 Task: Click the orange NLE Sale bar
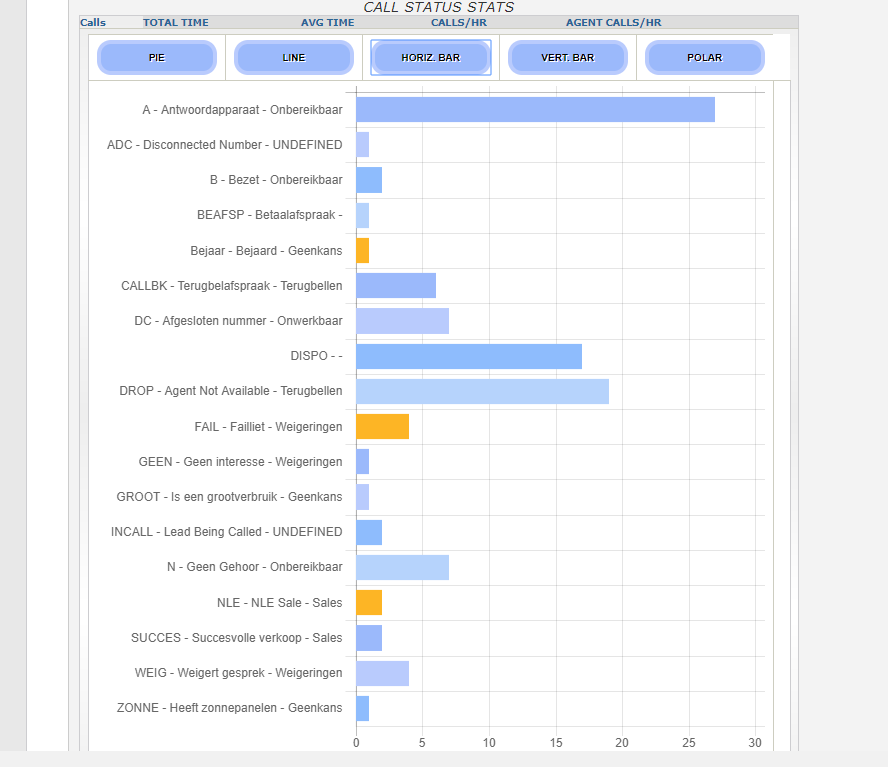[x=369, y=602]
